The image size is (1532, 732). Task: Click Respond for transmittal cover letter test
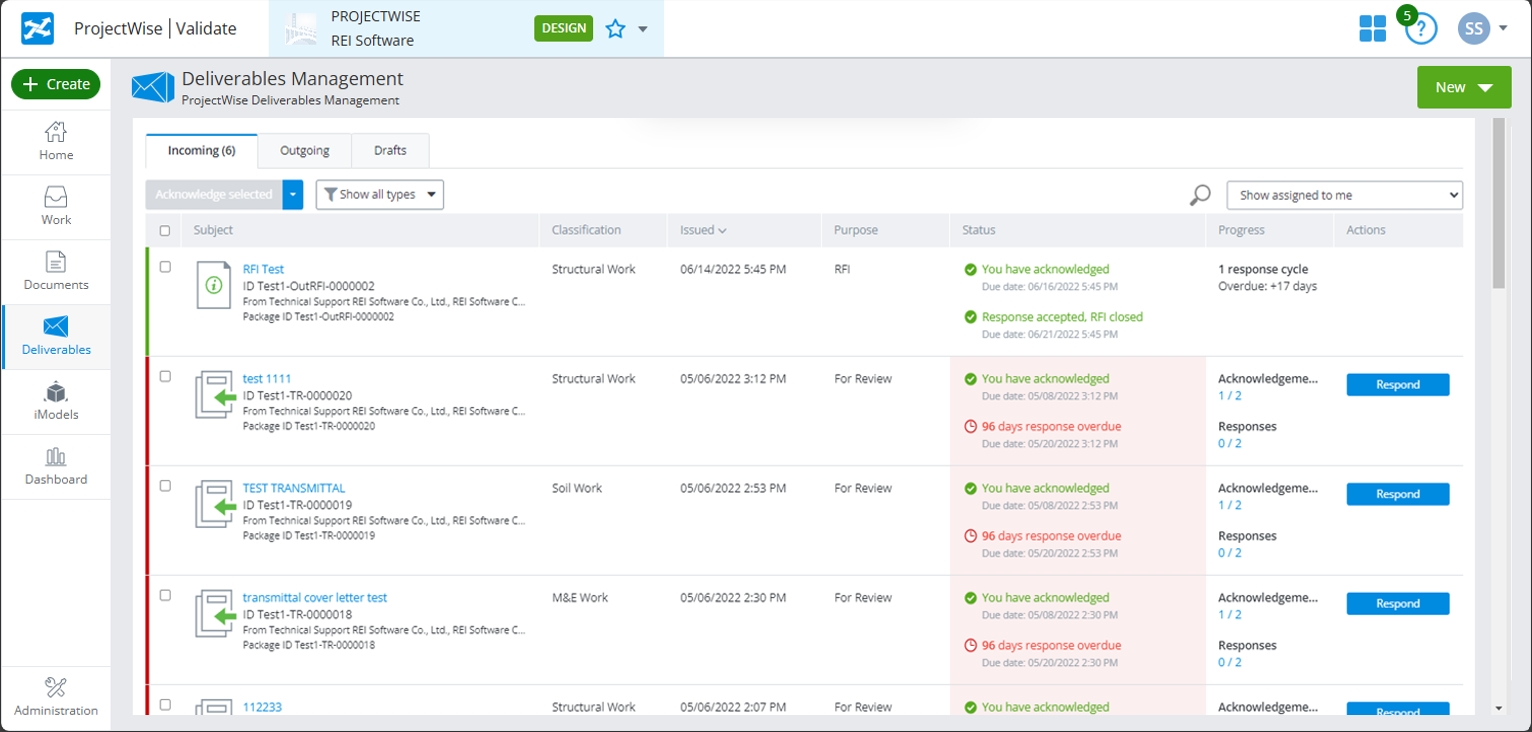point(1398,604)
